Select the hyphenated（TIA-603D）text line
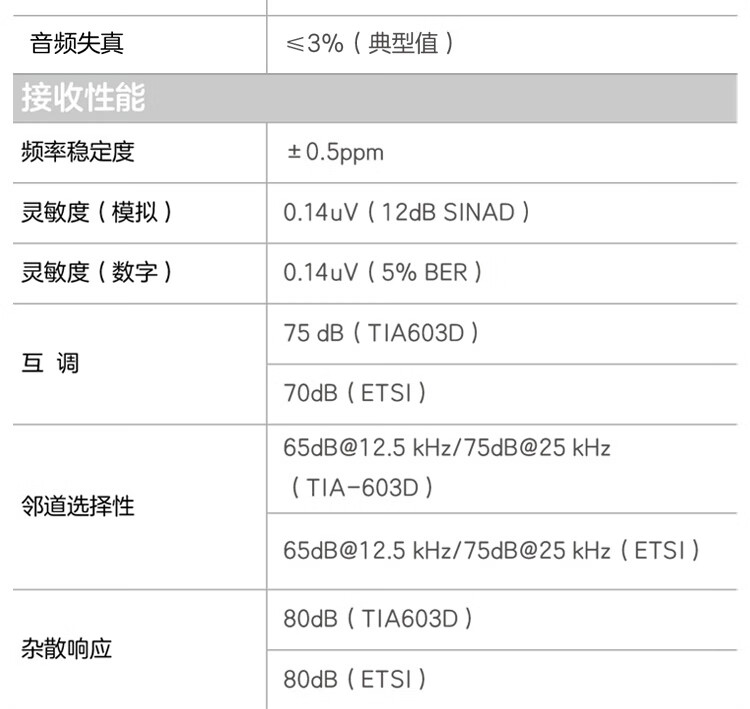Screen dimensions: 750x709 [x=361, y=487]
